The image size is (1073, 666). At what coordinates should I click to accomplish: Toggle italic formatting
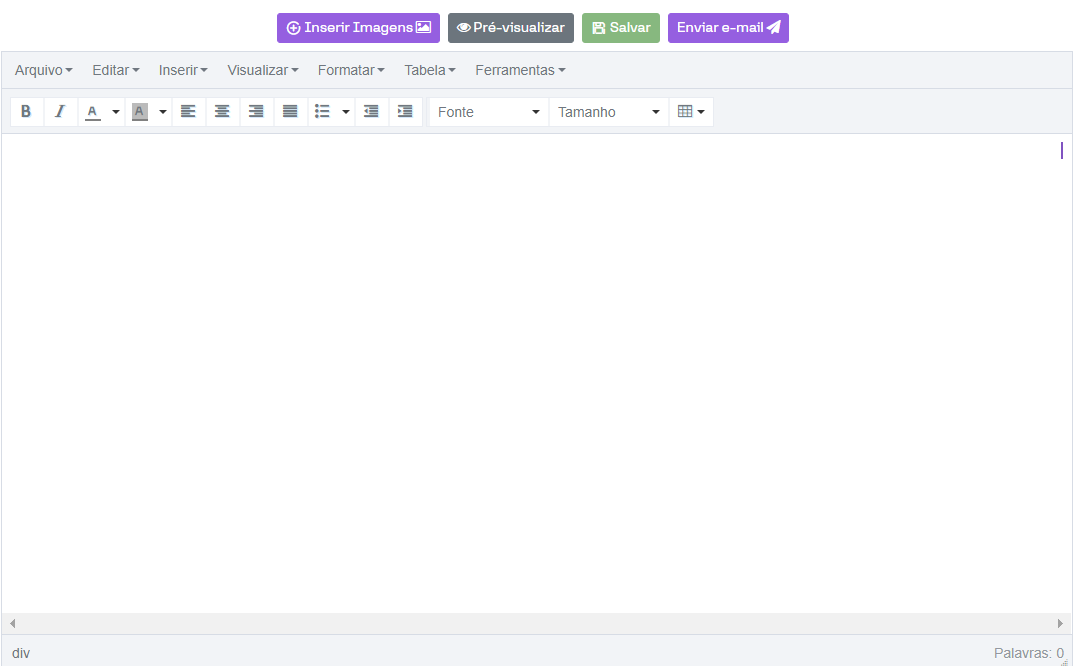[x=60, y=112]
